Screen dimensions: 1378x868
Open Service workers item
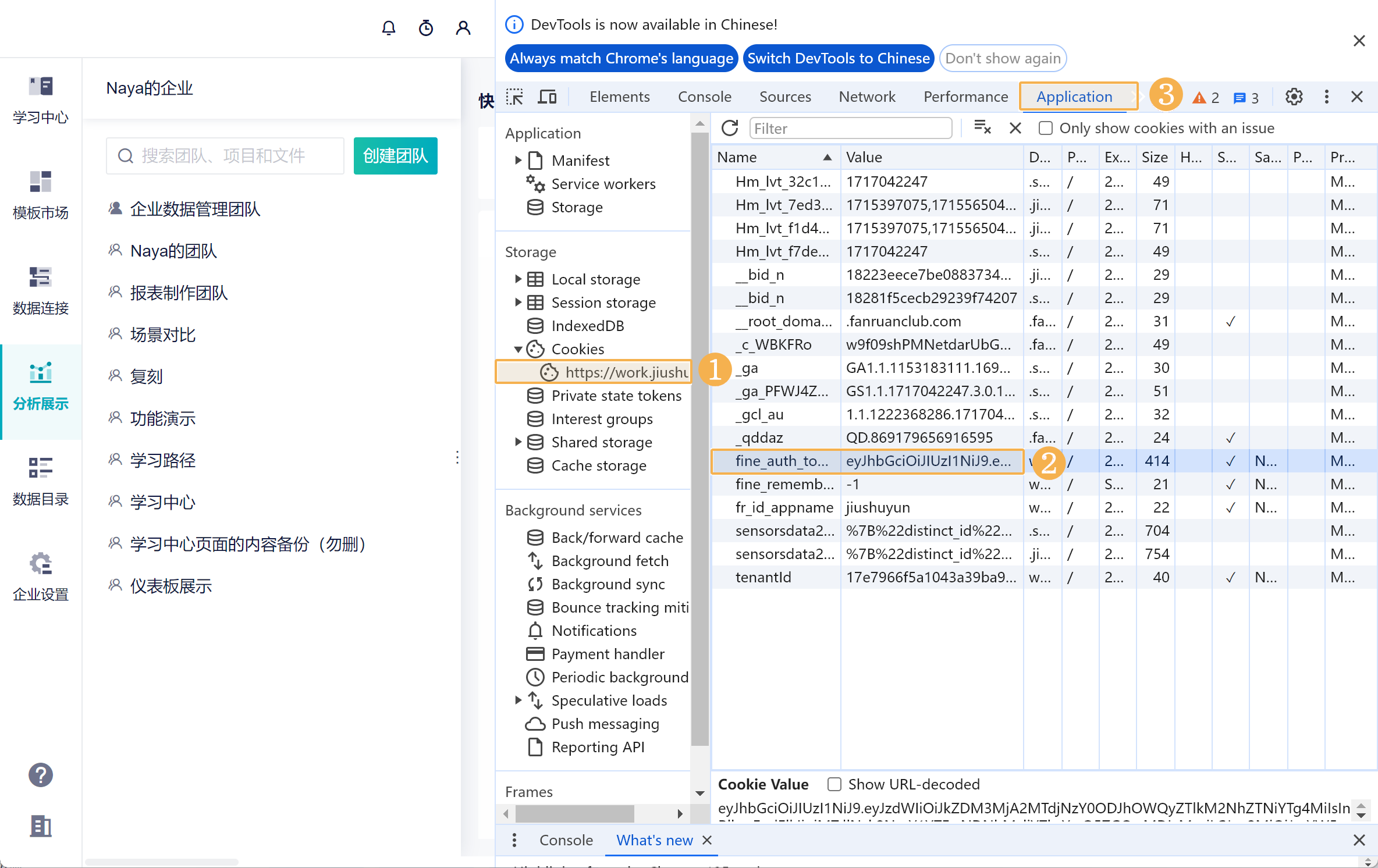pos(603,184)
